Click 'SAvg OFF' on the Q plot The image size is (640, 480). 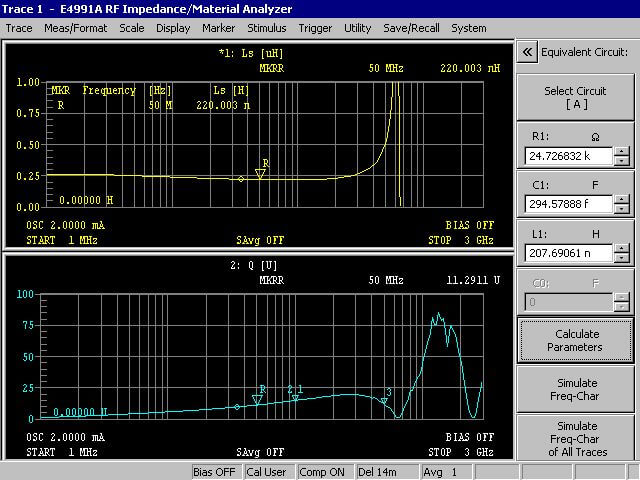click(x=260, y=452)
